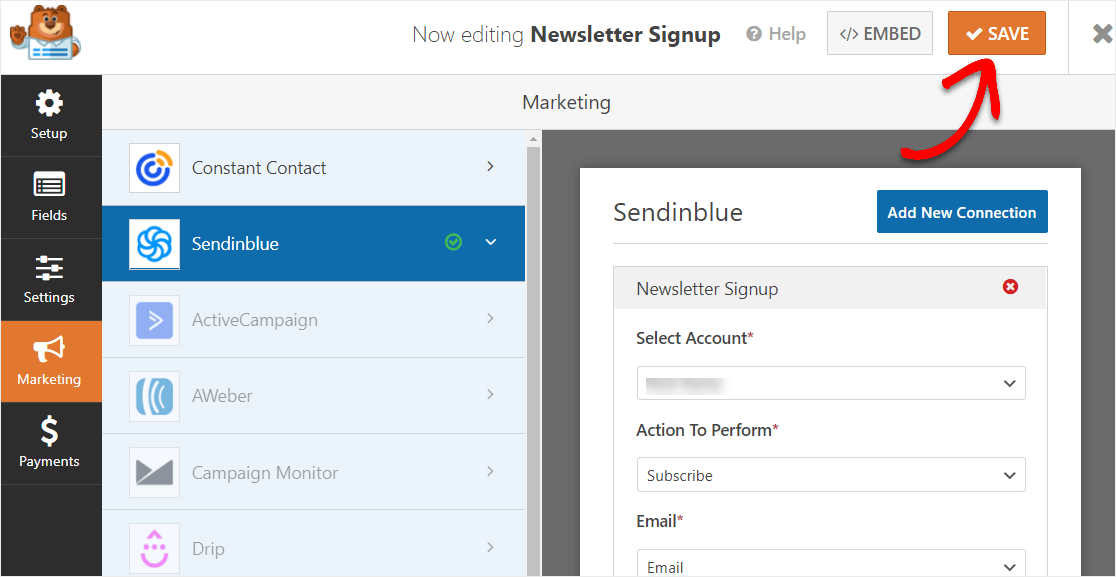The image size is (1116, 577).
Task: Open the Help link
Action: click(776, 34)
